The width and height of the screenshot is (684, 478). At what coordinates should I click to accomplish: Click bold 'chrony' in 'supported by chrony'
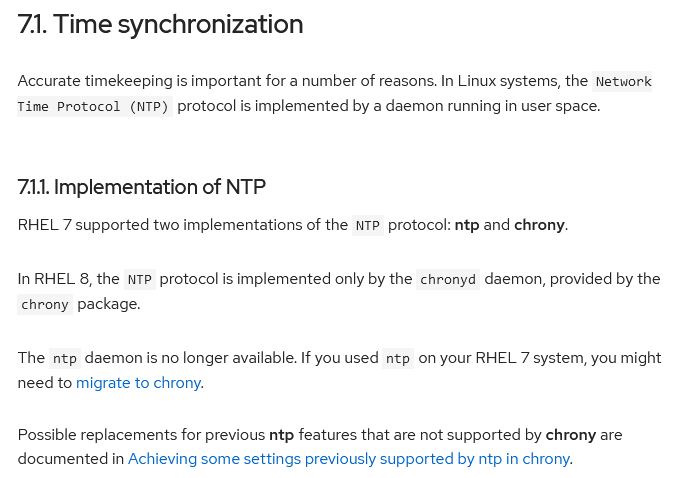coord(571,435)
